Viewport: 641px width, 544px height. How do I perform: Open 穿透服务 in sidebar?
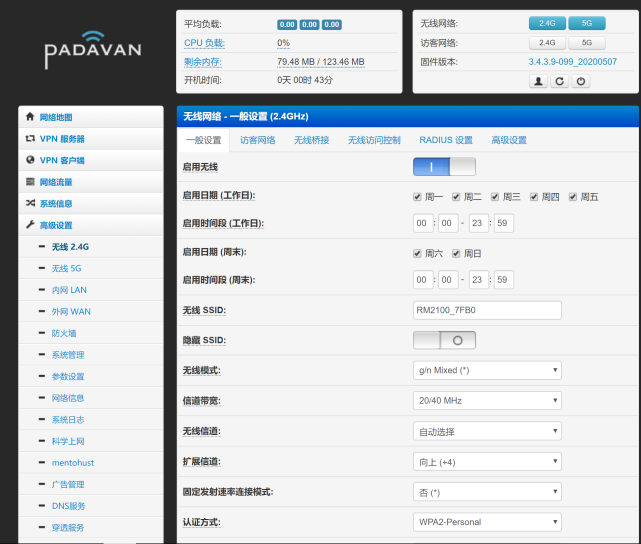pyautogui.click(x=68, y=528)
